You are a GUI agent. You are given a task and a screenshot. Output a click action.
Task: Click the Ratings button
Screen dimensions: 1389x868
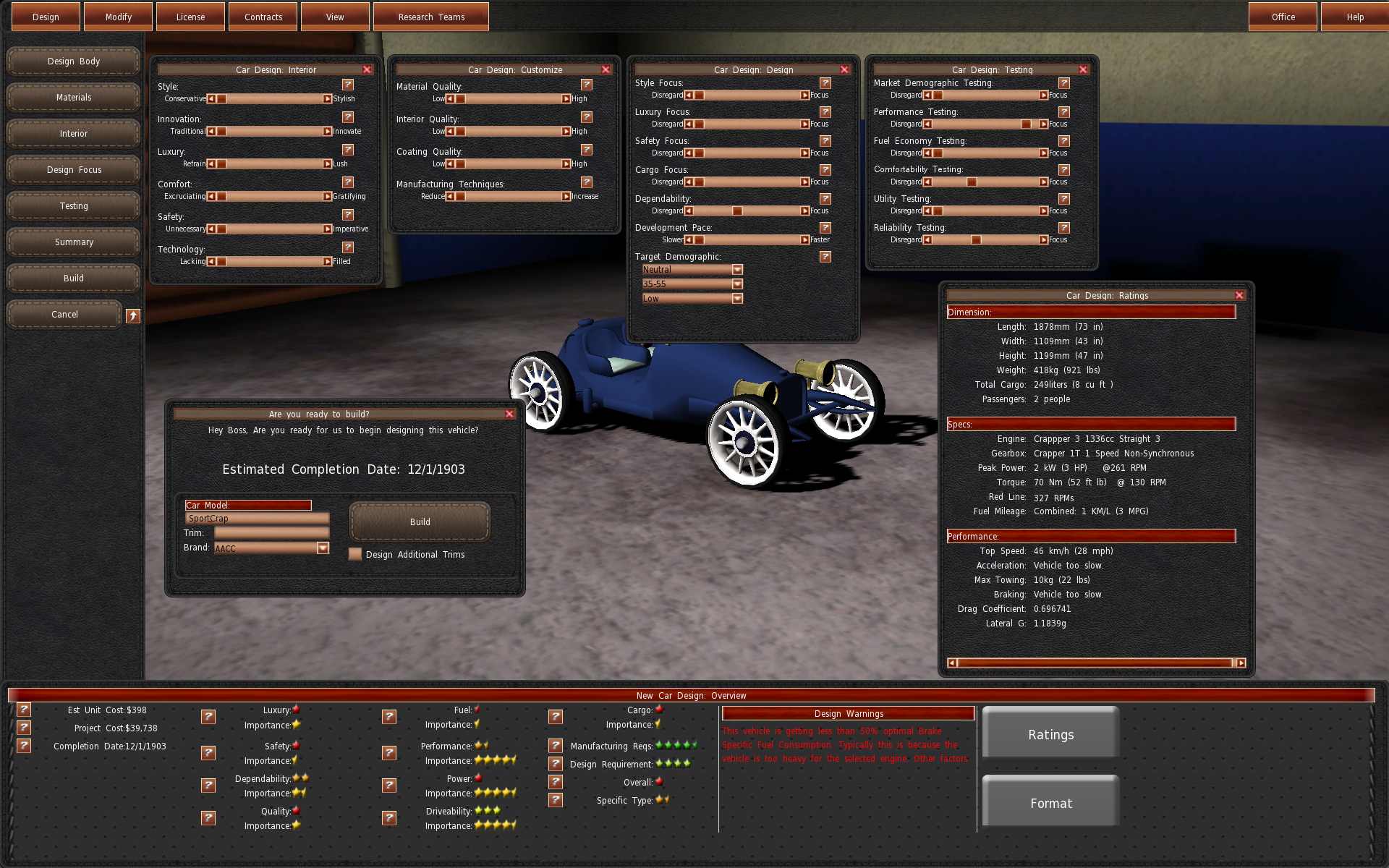[1050, 734]
